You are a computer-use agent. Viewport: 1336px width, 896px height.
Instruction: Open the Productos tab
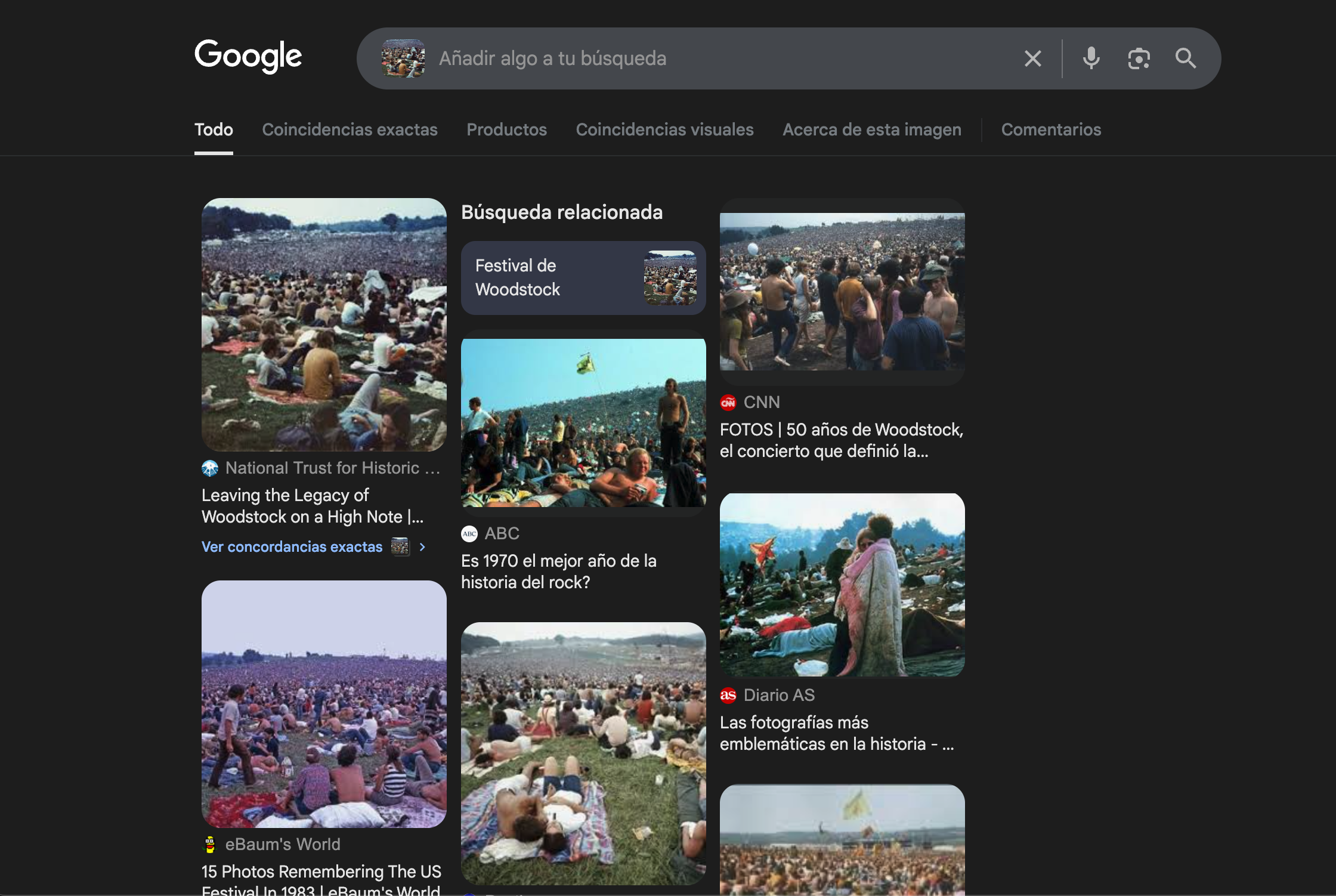(506, 129)
